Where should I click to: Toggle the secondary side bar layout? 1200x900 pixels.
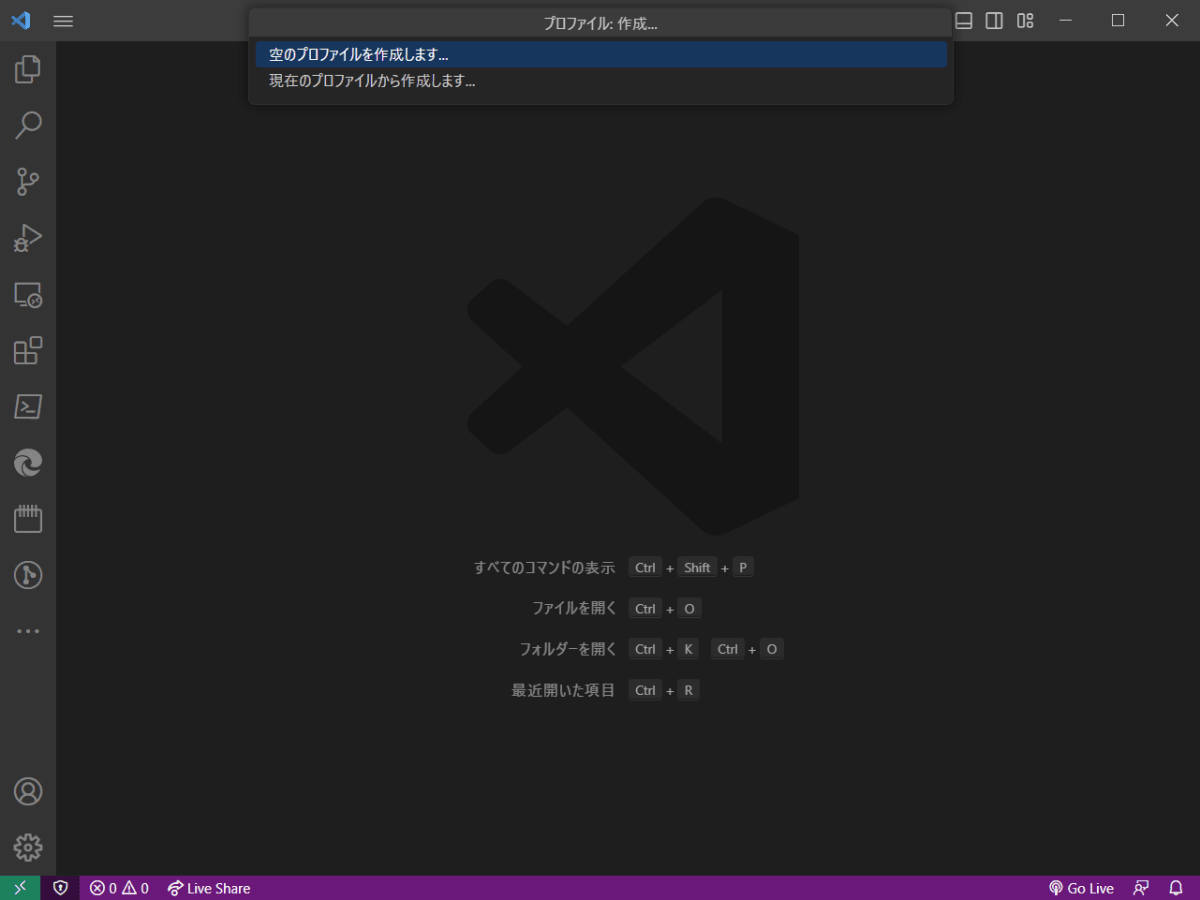(x=994, y=20)
